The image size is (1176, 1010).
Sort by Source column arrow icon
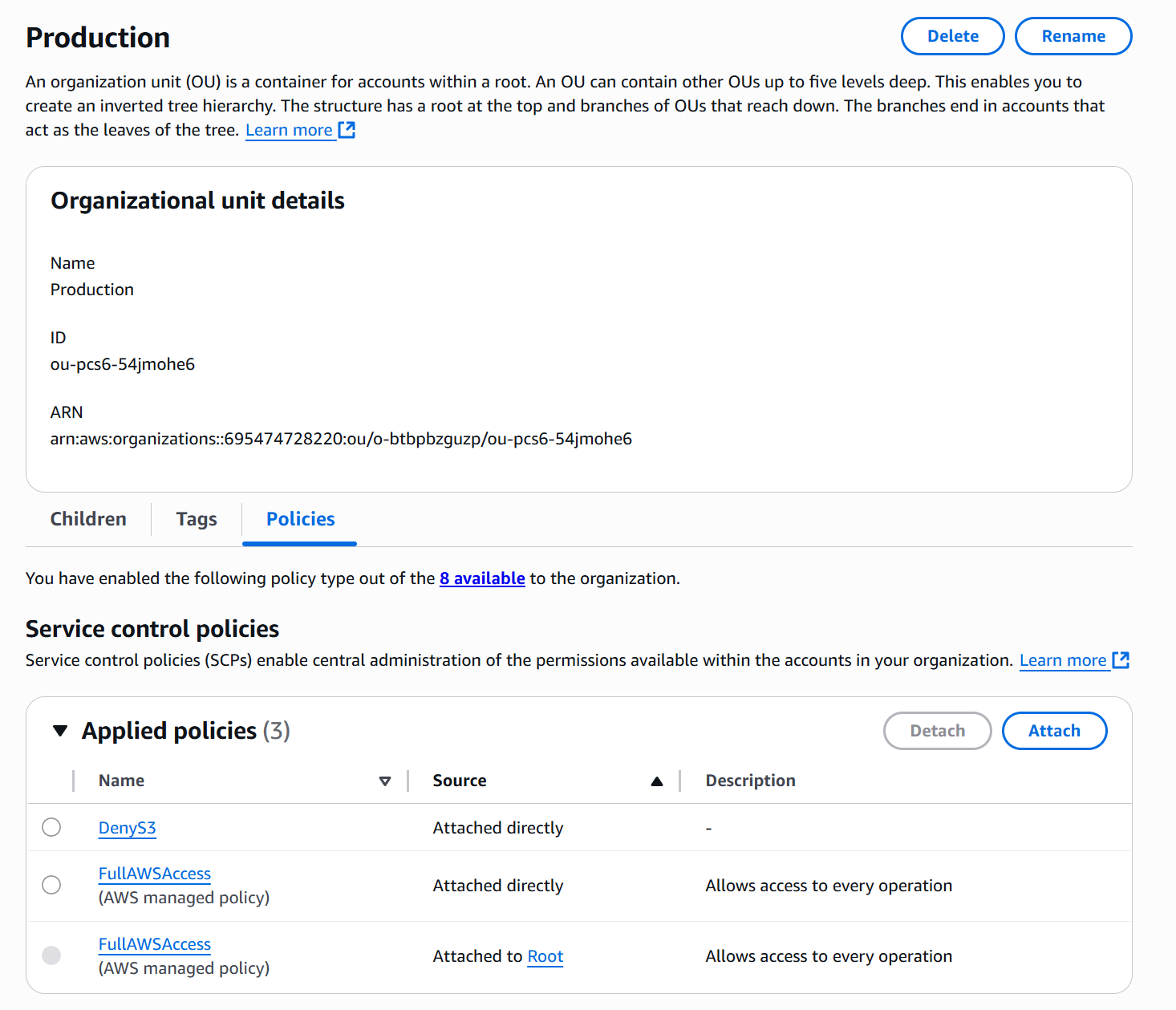[x=657, y=781]
